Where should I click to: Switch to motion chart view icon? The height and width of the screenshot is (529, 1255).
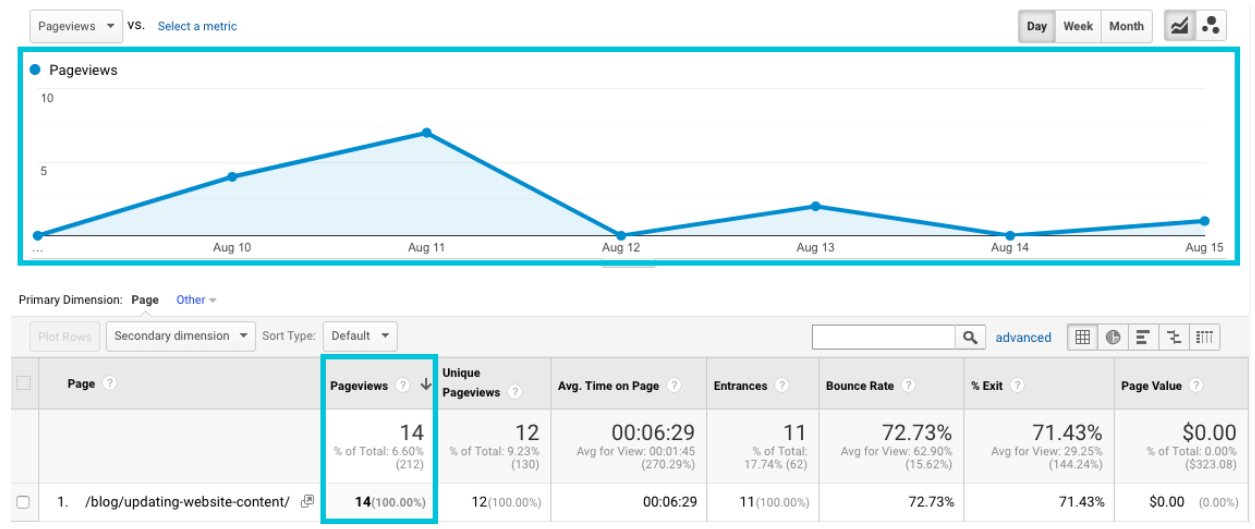[1210, 26]
